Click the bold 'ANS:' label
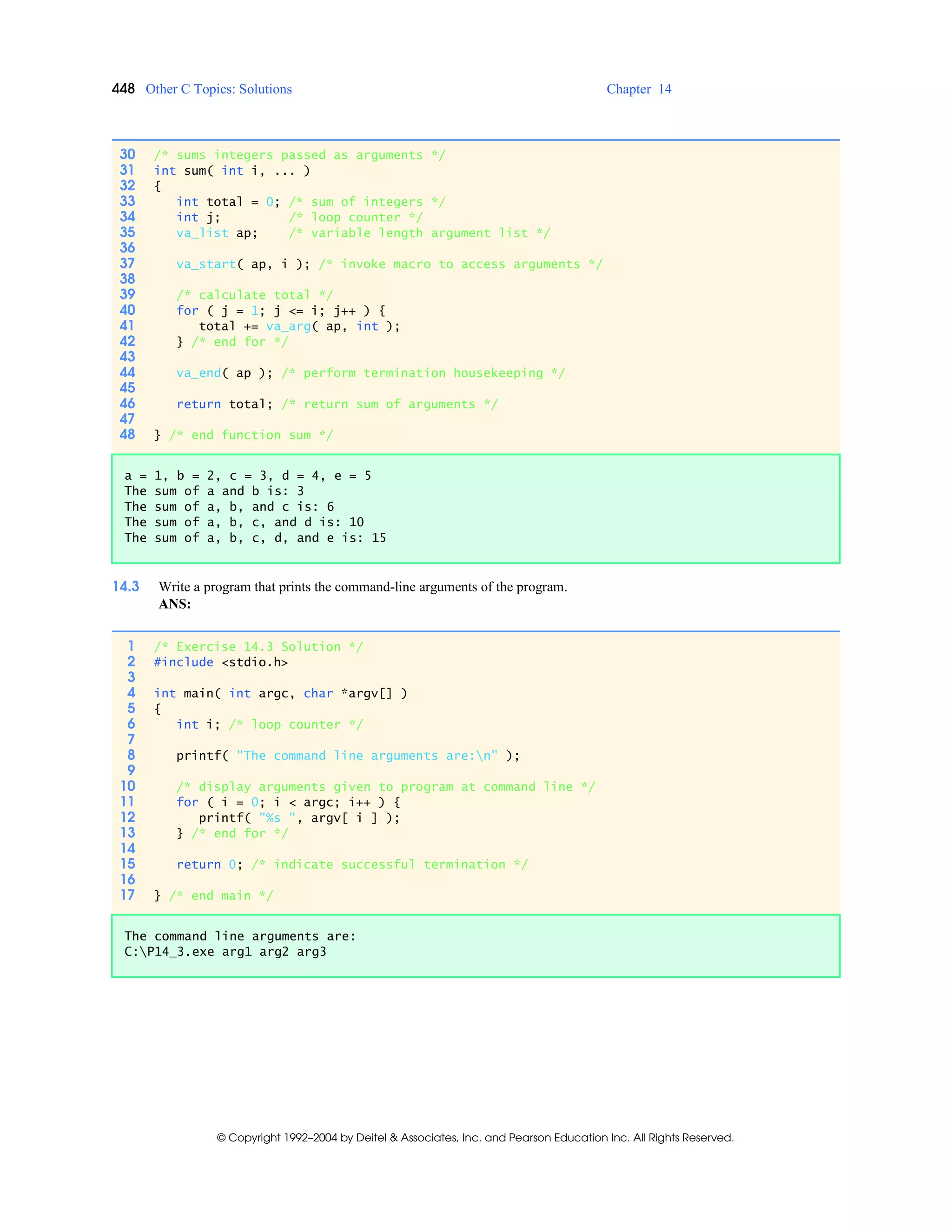Screen dimensions: 952x1232 (x=175, y=604)
